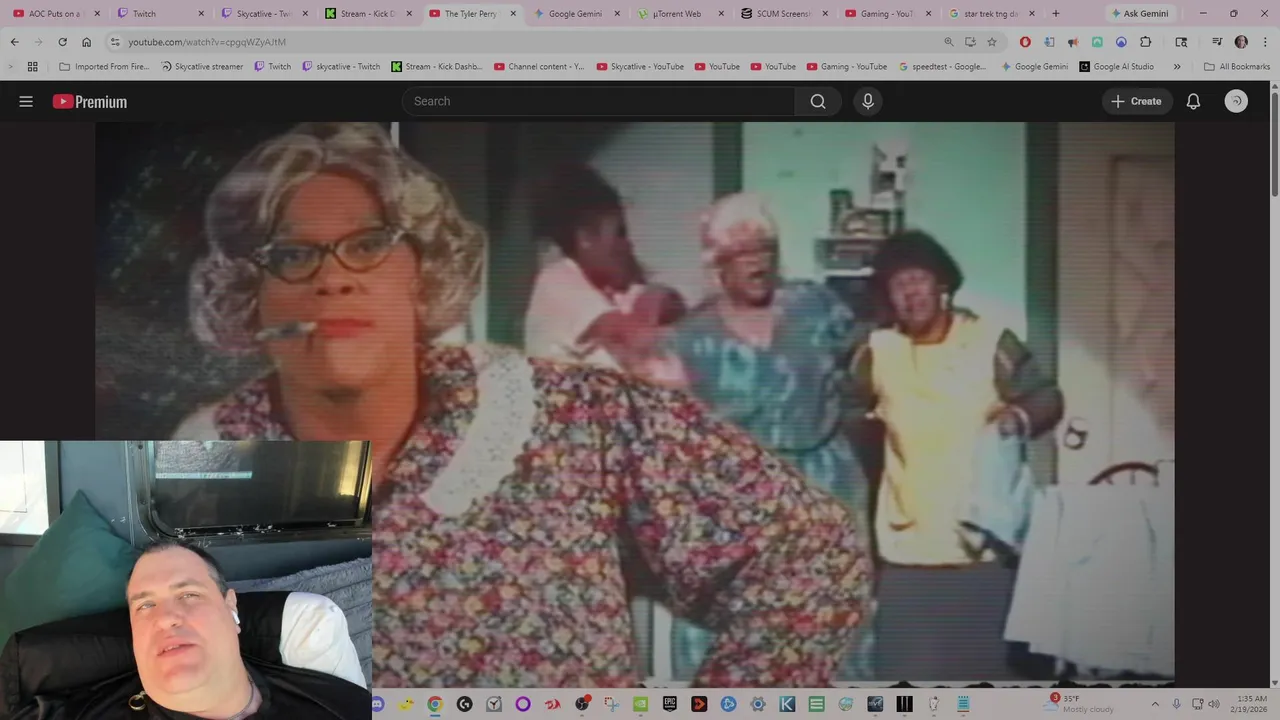
Task: Launch Epic Games from the taskbar
Action: point(669,704)
